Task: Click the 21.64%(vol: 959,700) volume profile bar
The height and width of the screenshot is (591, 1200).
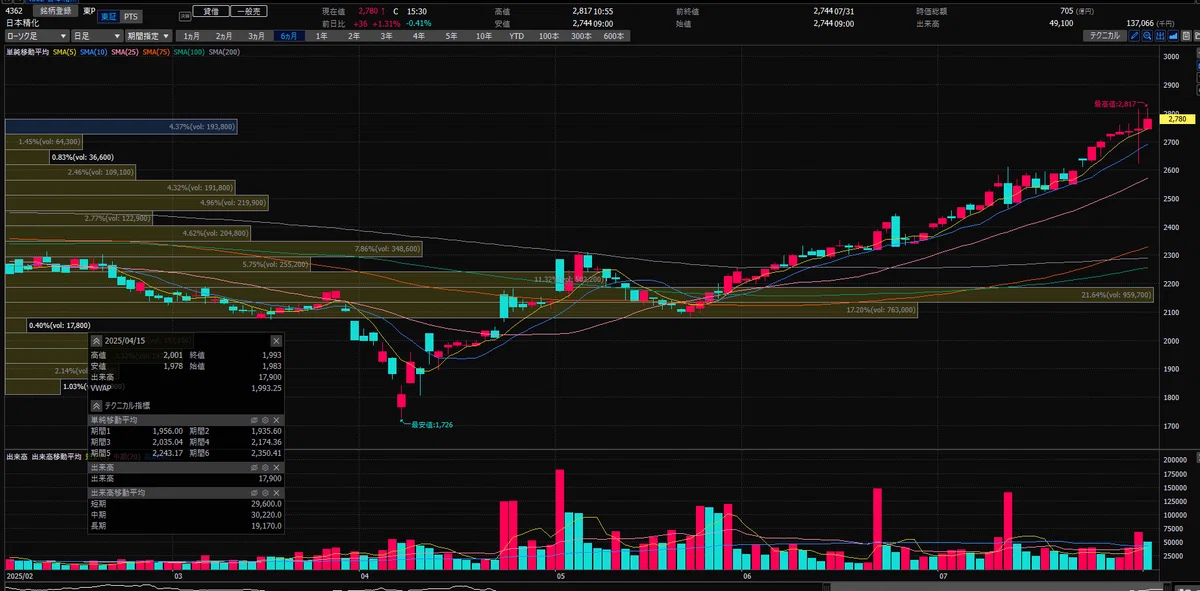Action: (x=579, y=296)
